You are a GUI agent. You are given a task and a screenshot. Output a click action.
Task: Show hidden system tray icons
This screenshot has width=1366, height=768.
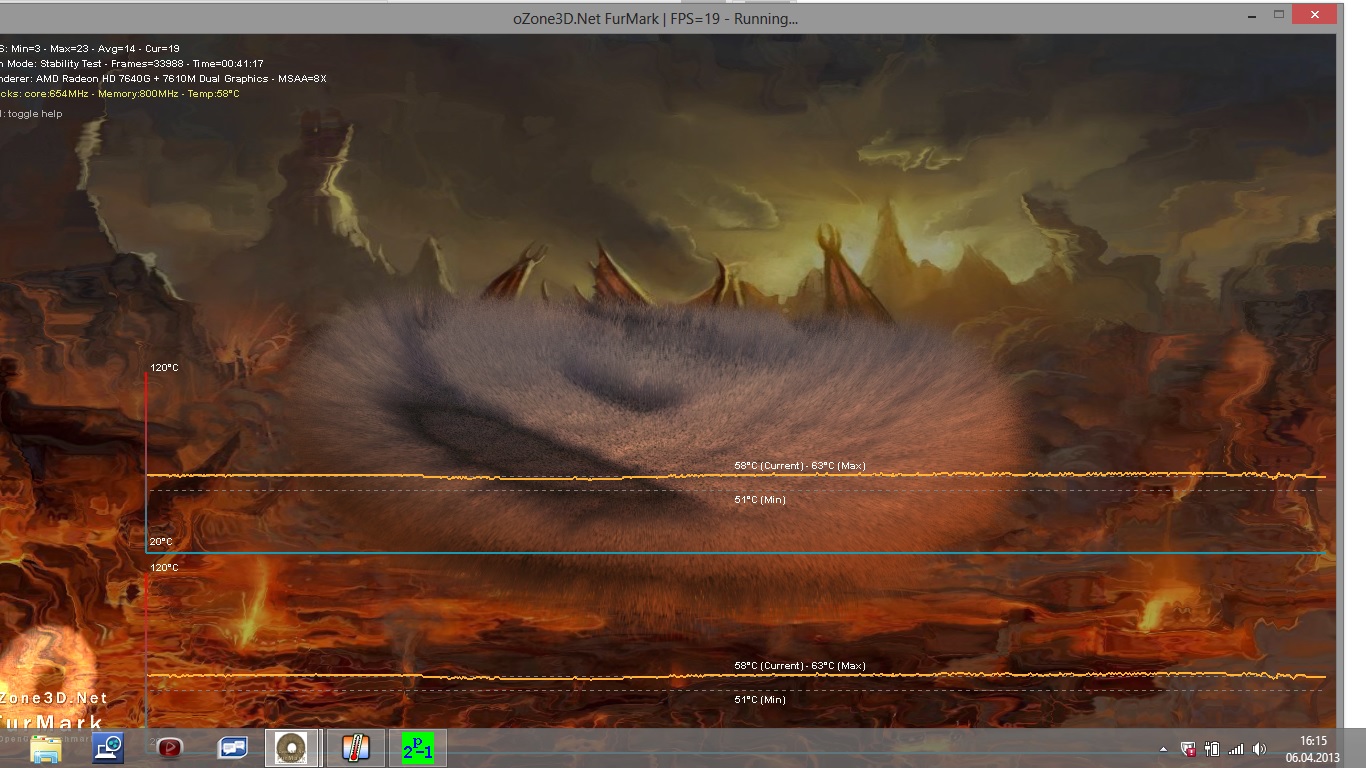pyautogui.click(x=1163, y=749)
